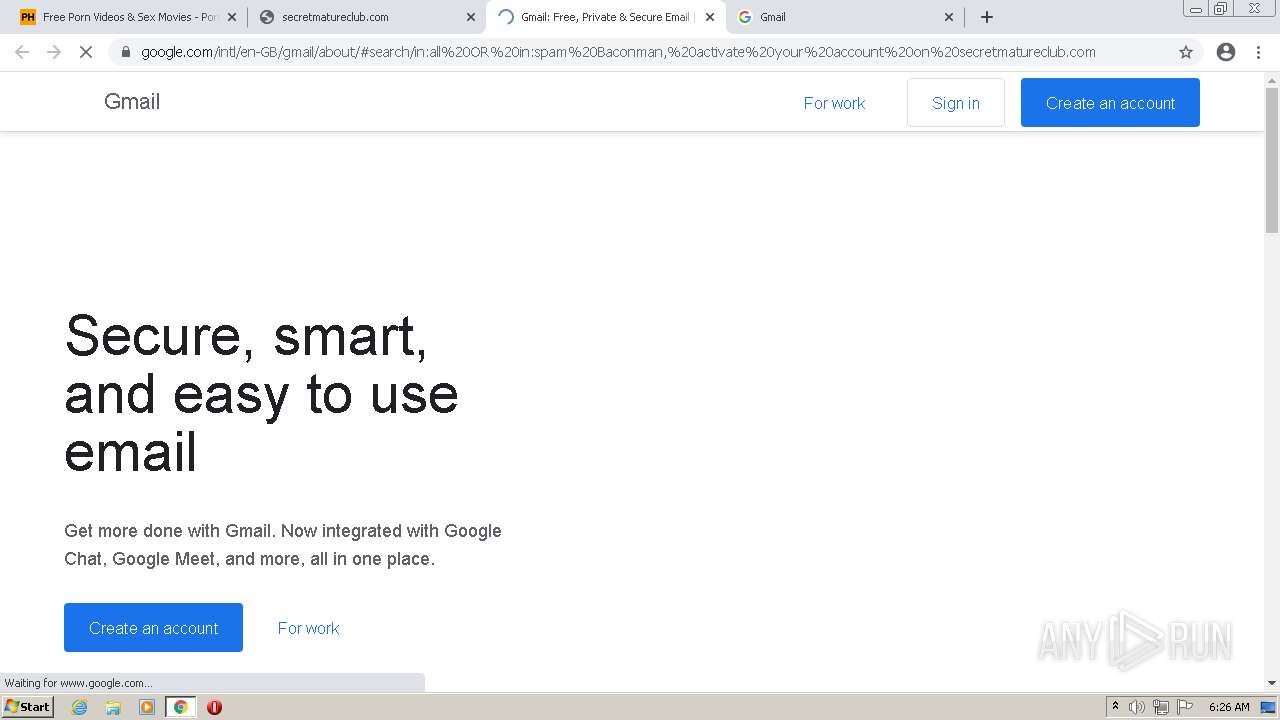Launch Internet Explorer from taskbar
The height and width of the screenshot is (720, 1280).
pos(80,707)
